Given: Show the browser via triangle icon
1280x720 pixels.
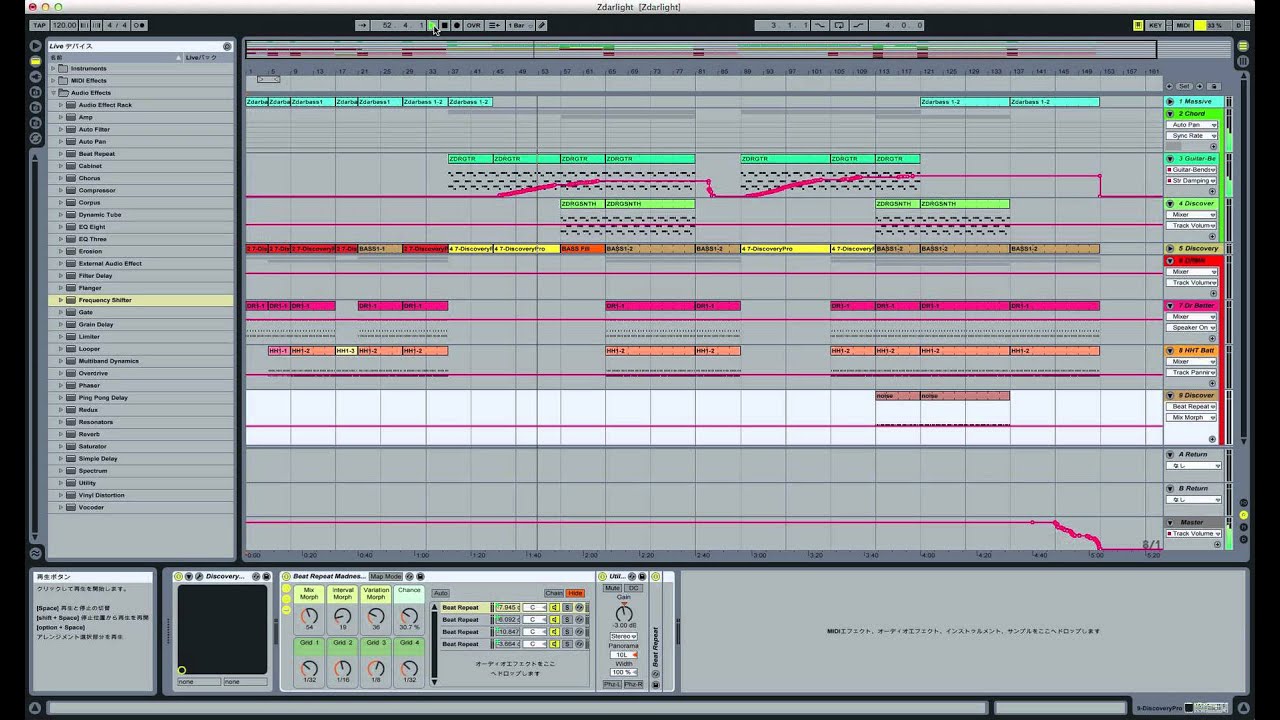Looking at the screenshot, I should [x=35, y=46].
